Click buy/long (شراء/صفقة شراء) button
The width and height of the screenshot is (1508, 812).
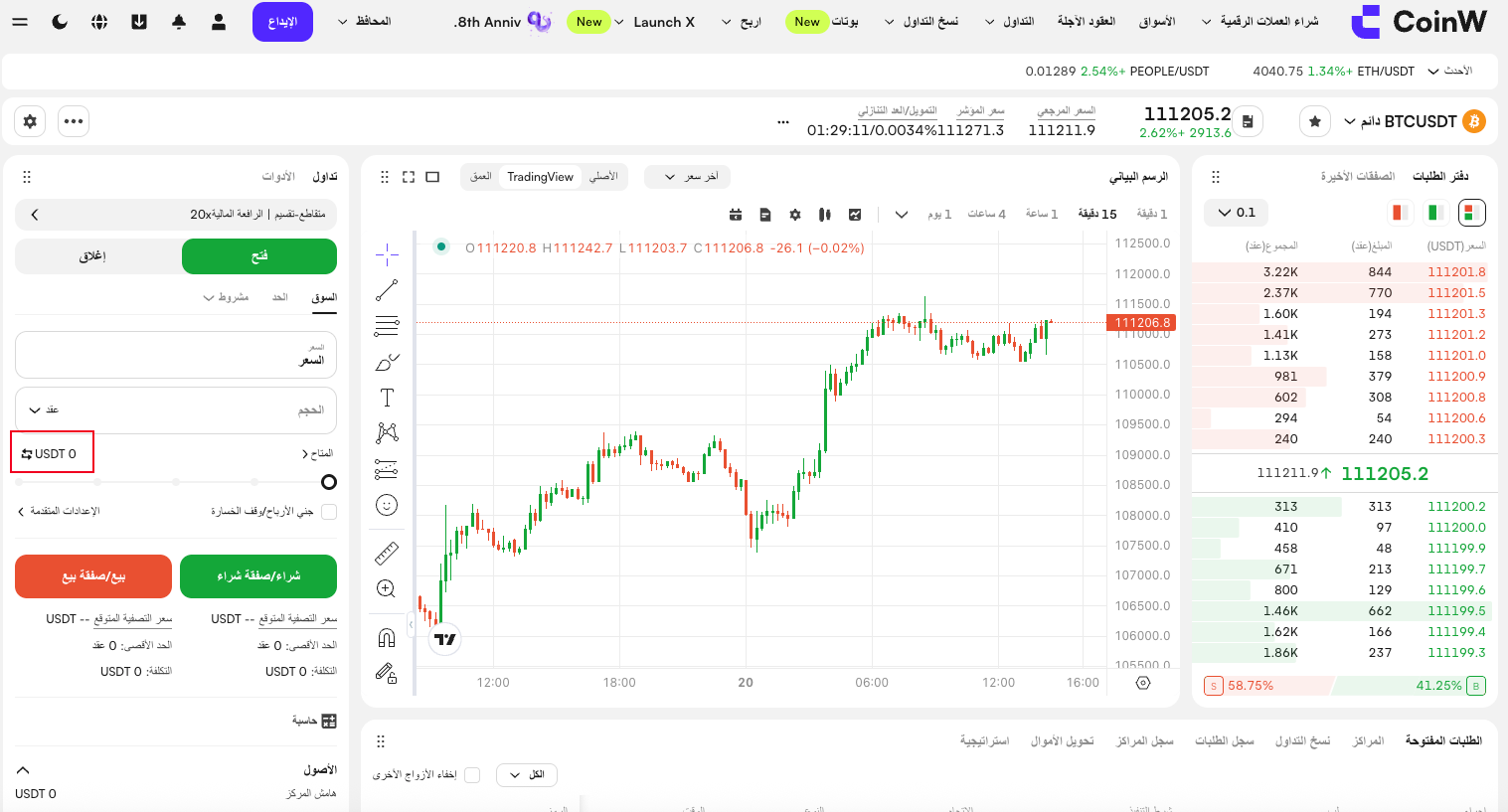(x=258, y=576)
